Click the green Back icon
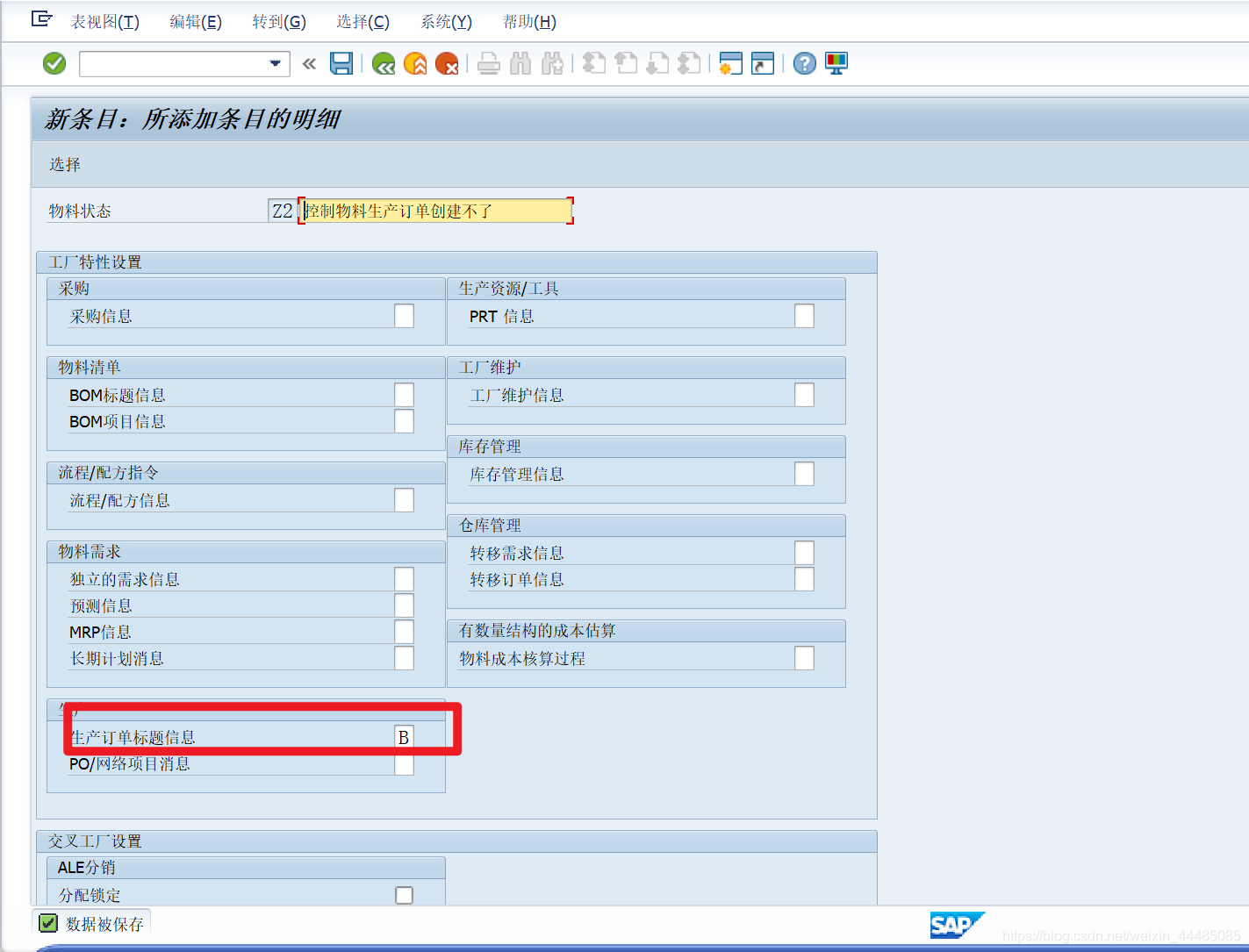The height and width of the screenshot is (952, 1249). click(384, 63)
